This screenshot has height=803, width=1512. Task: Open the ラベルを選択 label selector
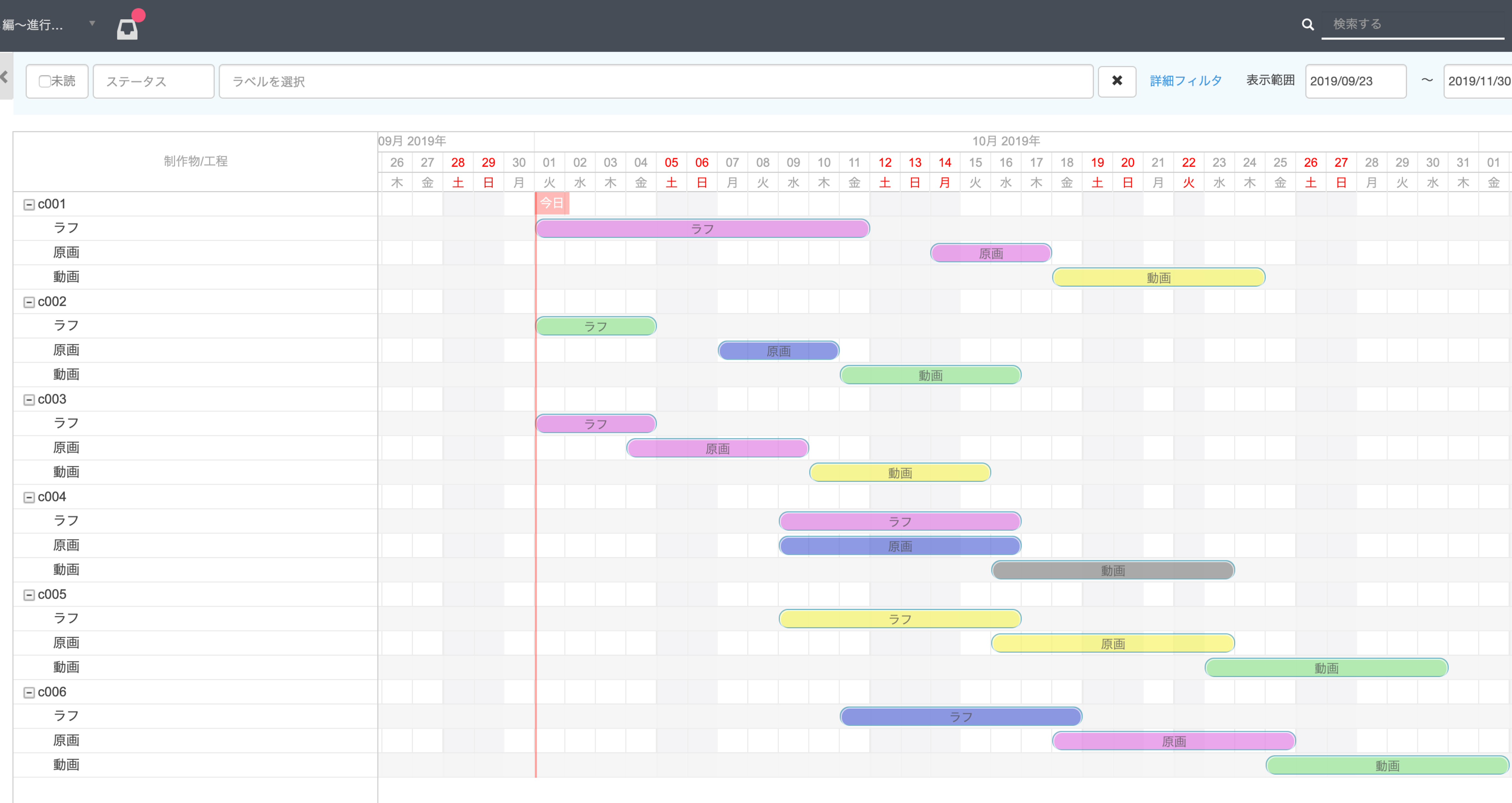coord(655,81)
